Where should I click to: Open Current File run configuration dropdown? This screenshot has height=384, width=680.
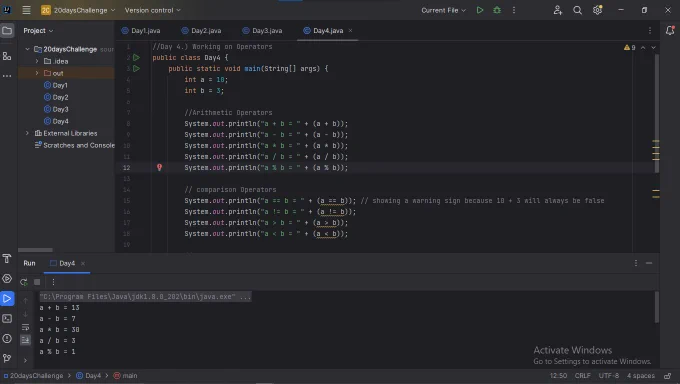(x=443, y=10)
